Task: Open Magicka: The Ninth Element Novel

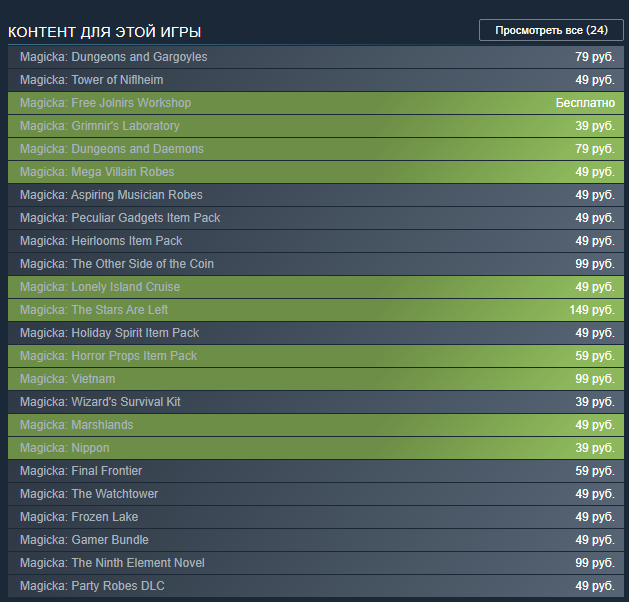Action: 316,563
